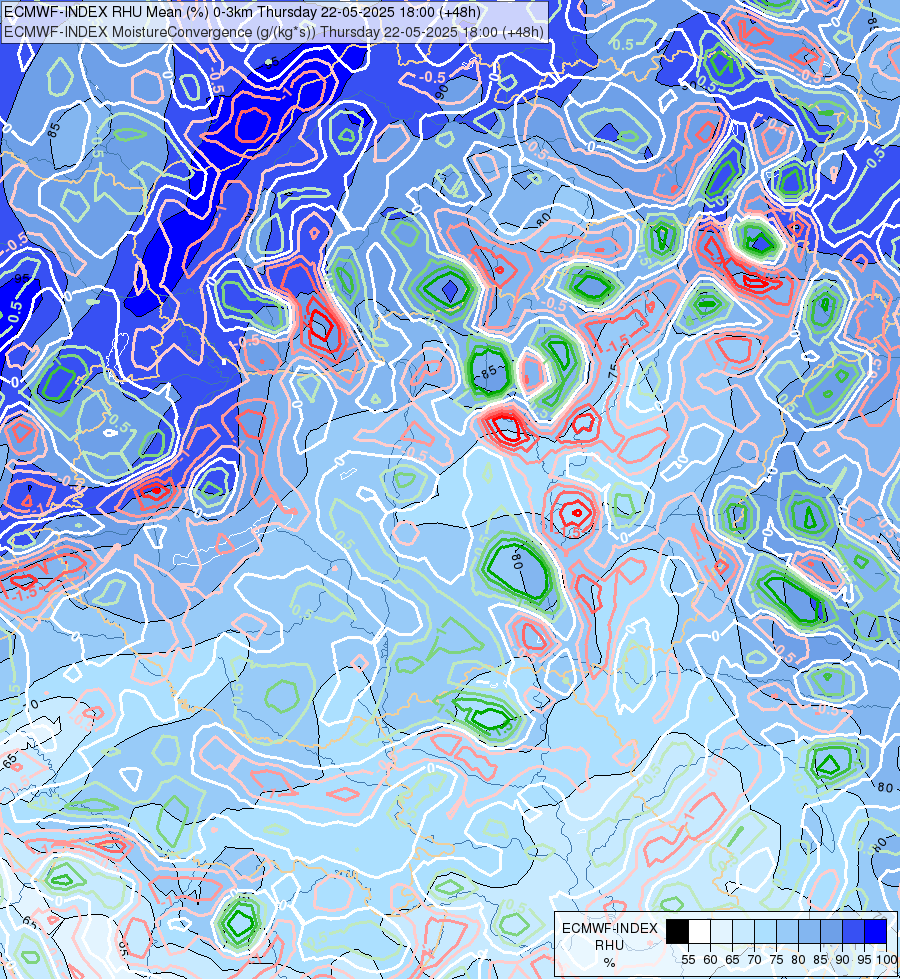
Task: Click the legend tick value 100
Action: point(887,960)
